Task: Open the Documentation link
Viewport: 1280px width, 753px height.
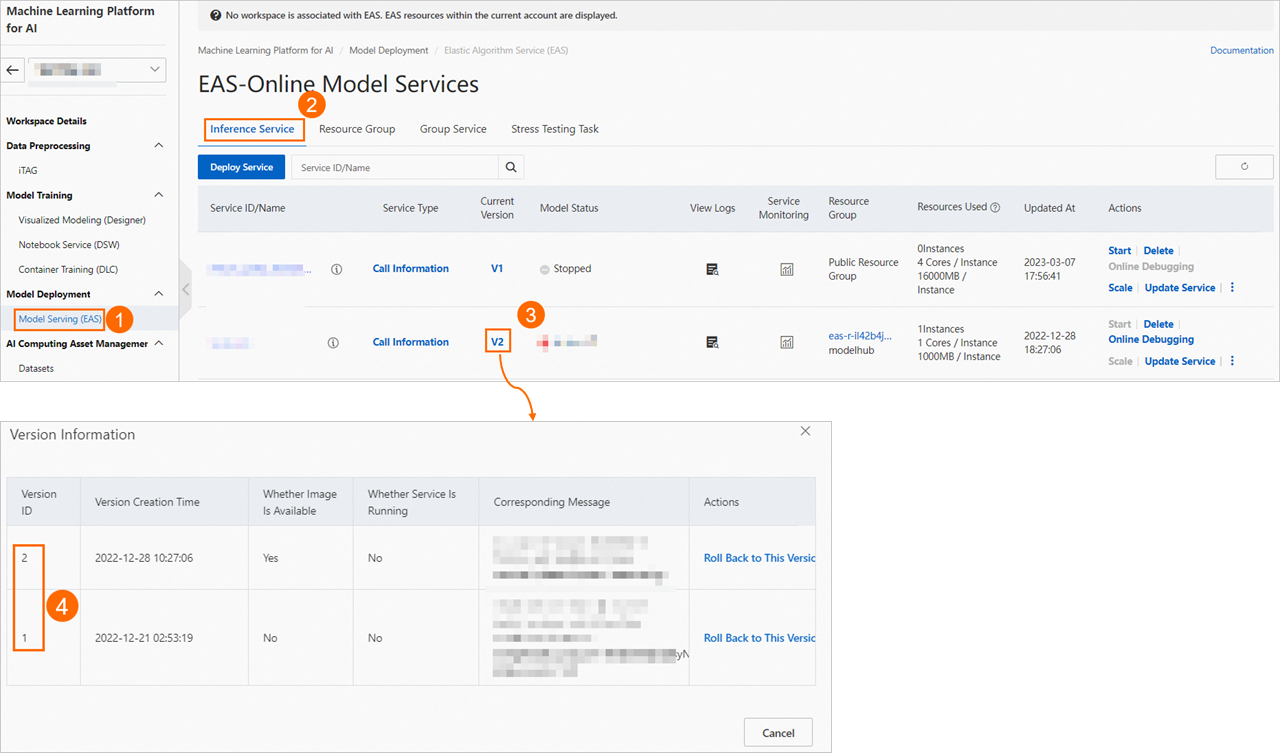Action: [1242, 50]
